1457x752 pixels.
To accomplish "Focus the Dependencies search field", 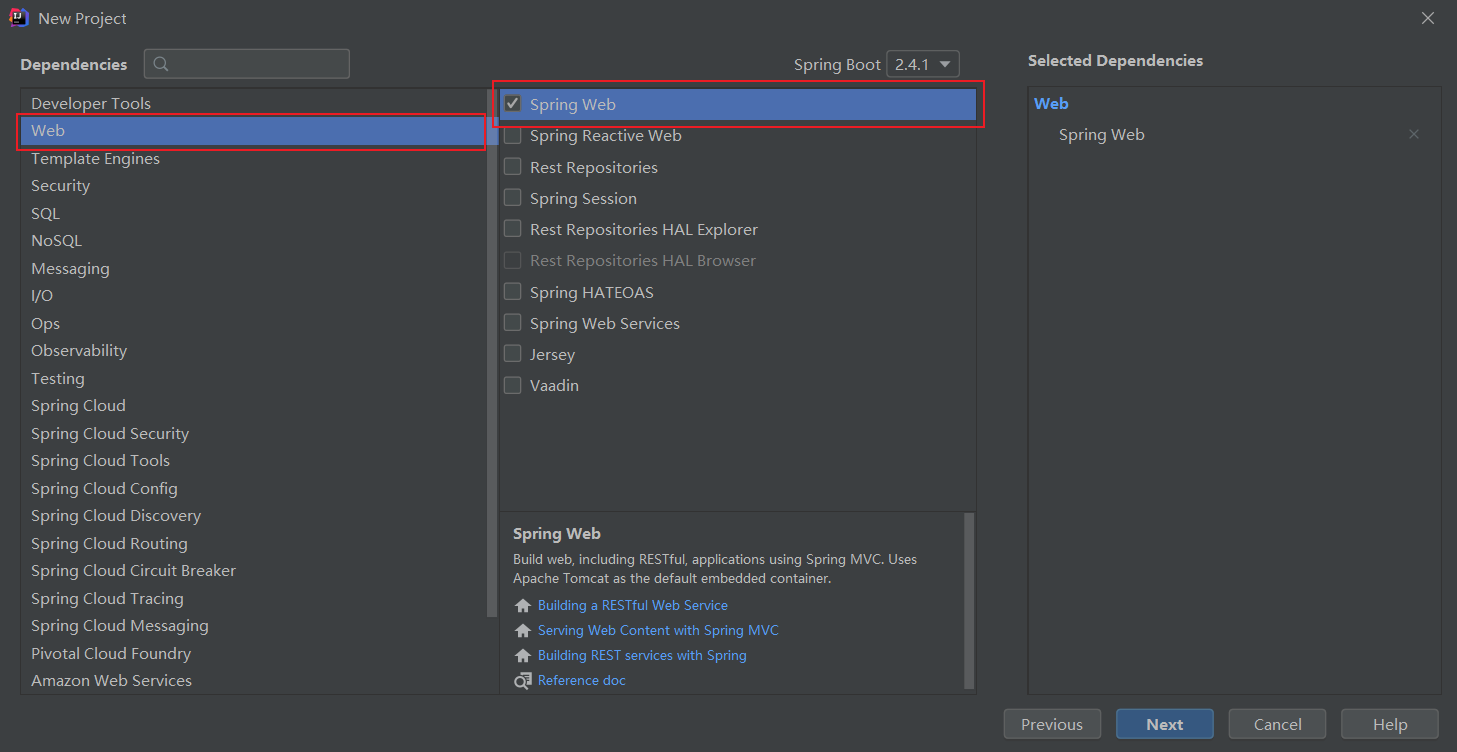I will point(247,64).
